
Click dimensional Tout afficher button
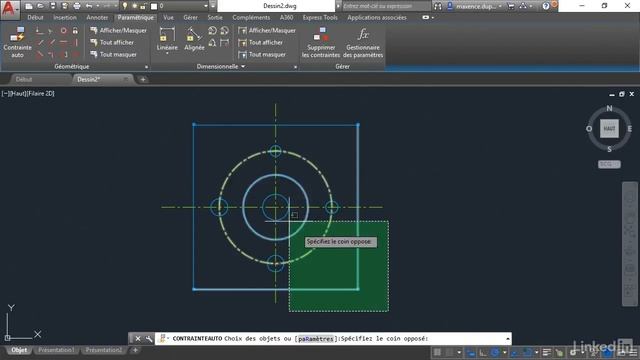coord(261,42)
